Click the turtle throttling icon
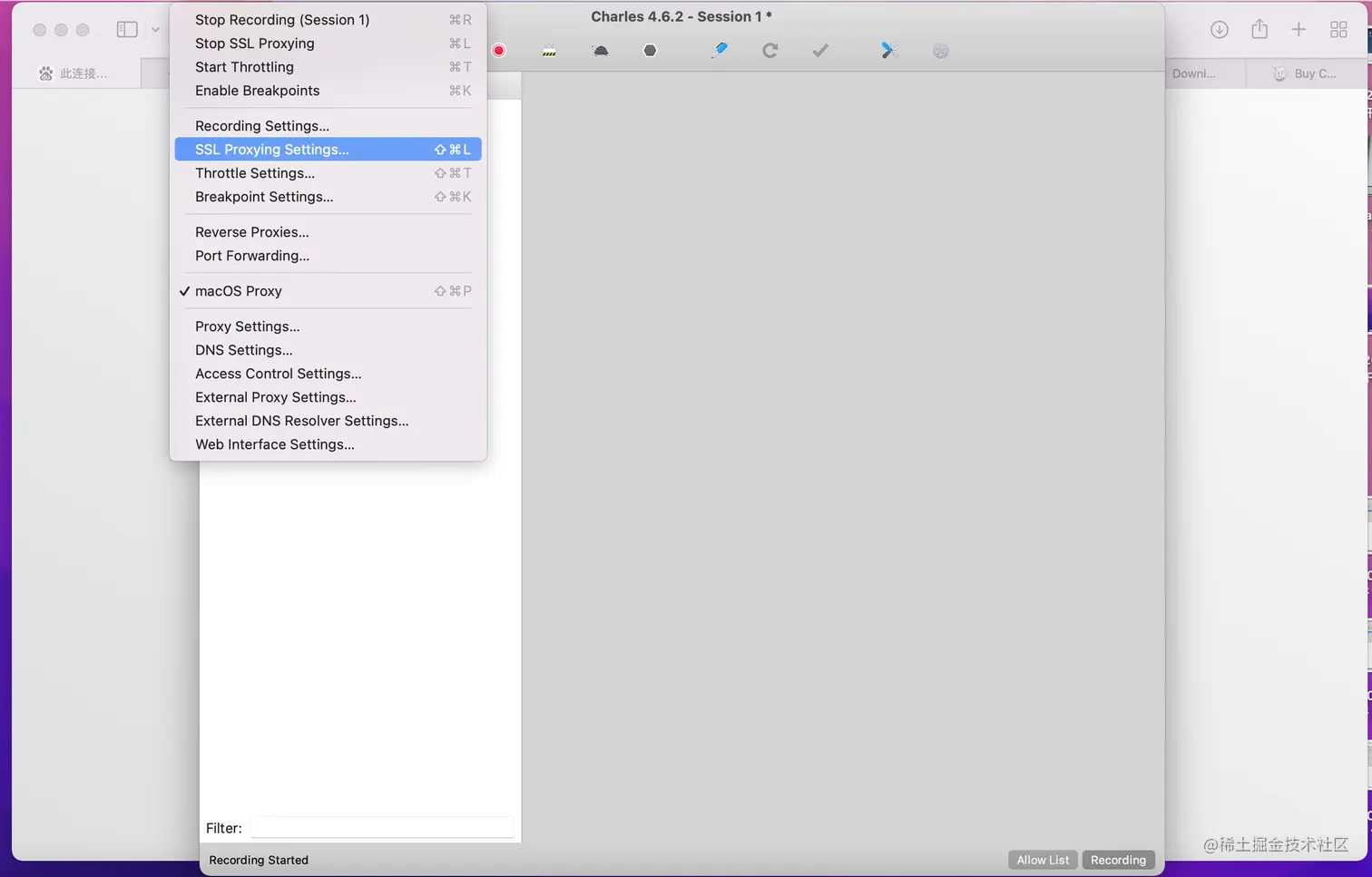 tap(600, 51)
